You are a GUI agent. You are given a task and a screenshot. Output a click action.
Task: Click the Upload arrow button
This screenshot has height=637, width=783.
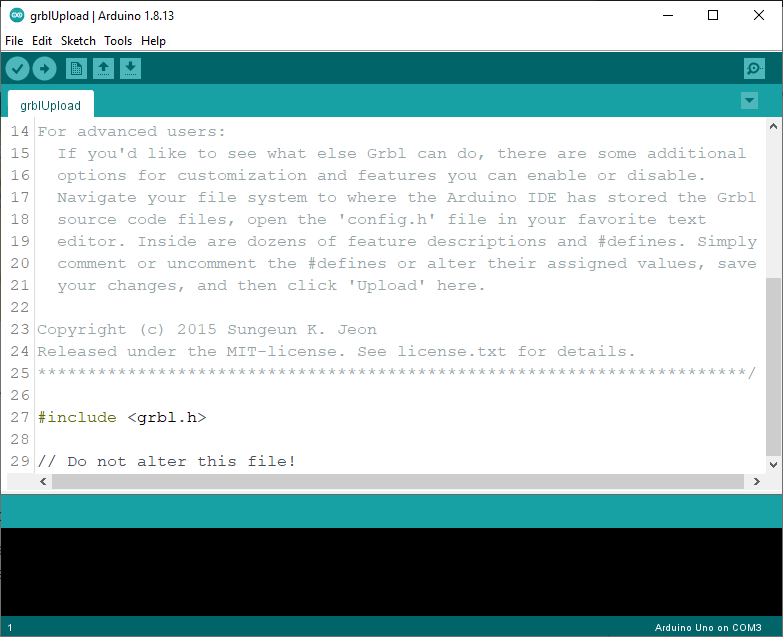click(x=44, y=68)
